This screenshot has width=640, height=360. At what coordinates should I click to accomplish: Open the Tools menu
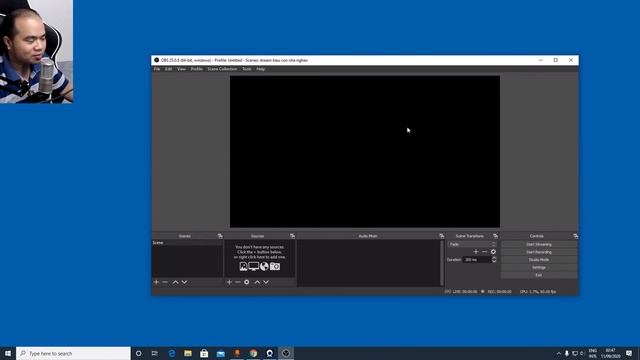247,69
